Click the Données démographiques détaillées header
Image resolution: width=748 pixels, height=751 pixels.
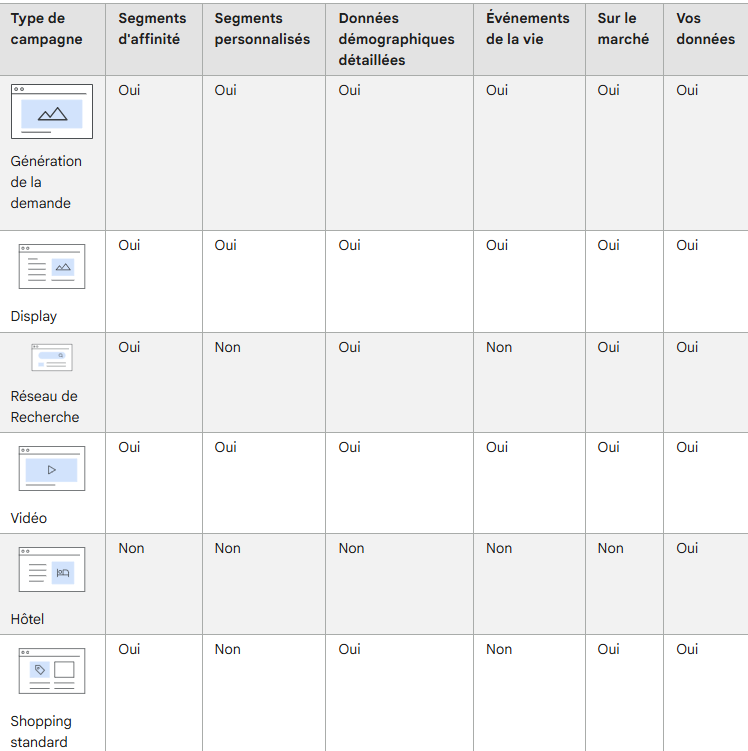point(397,39)
